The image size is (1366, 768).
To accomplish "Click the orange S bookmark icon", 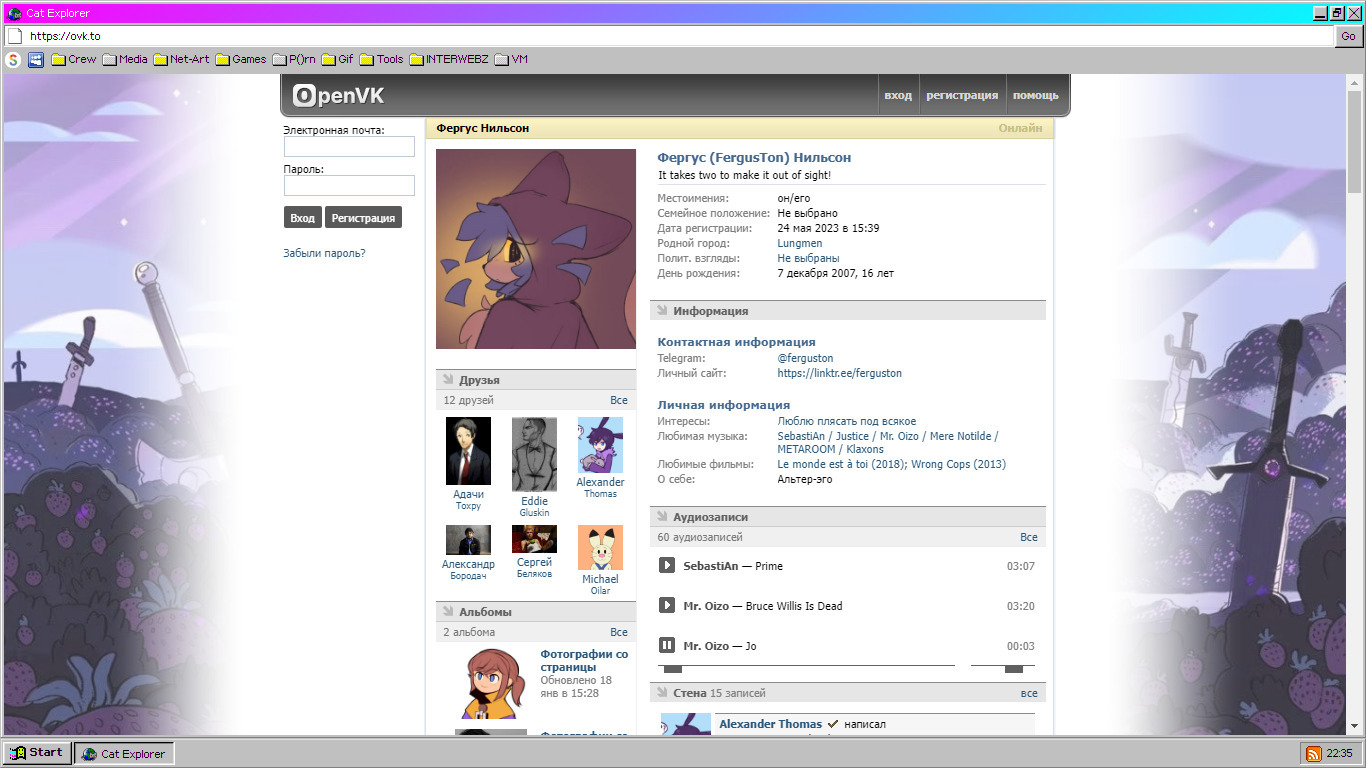I will (x=13, y=60).
